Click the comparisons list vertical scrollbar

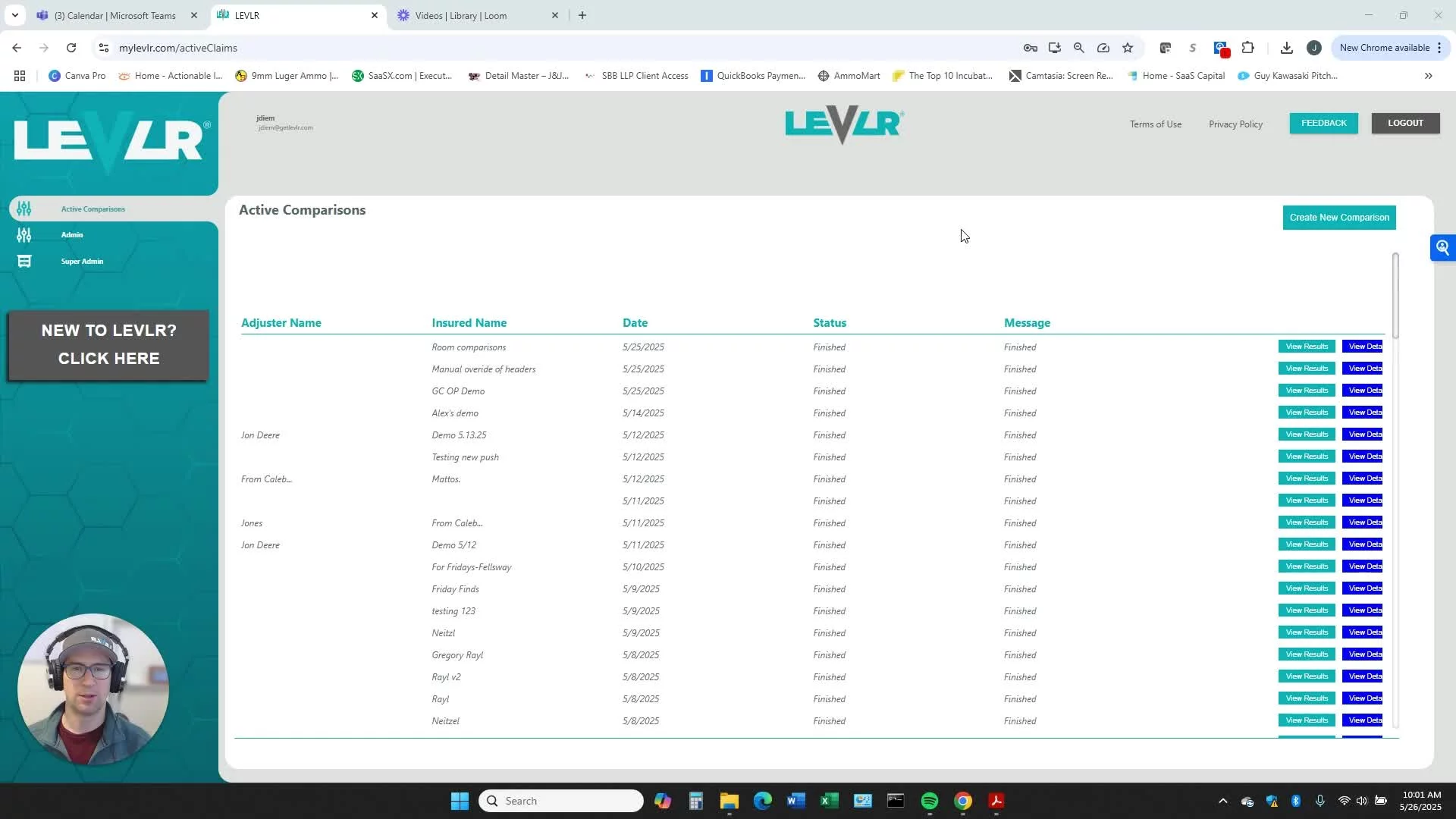[x=1395, y=296]
